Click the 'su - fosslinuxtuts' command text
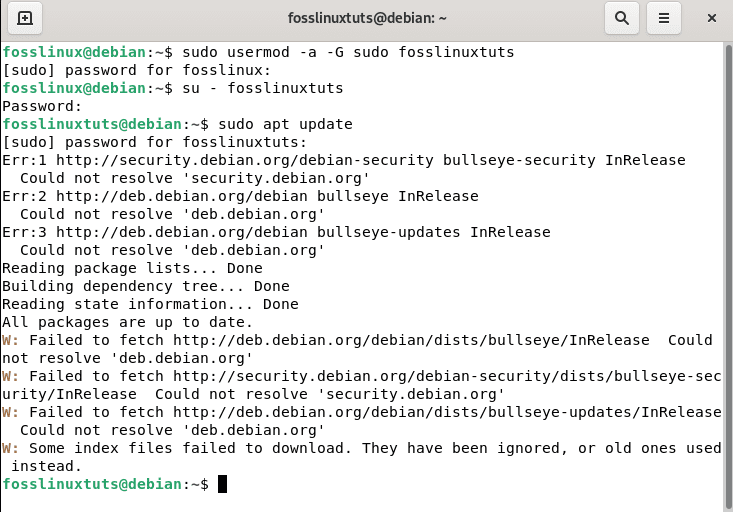The height and width of the screenshot is (512, 733). pos(262,88)
